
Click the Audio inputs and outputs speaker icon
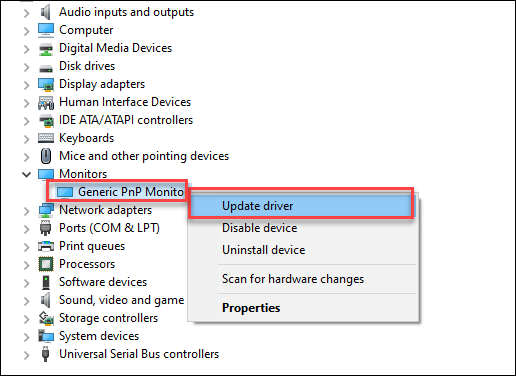46,12
